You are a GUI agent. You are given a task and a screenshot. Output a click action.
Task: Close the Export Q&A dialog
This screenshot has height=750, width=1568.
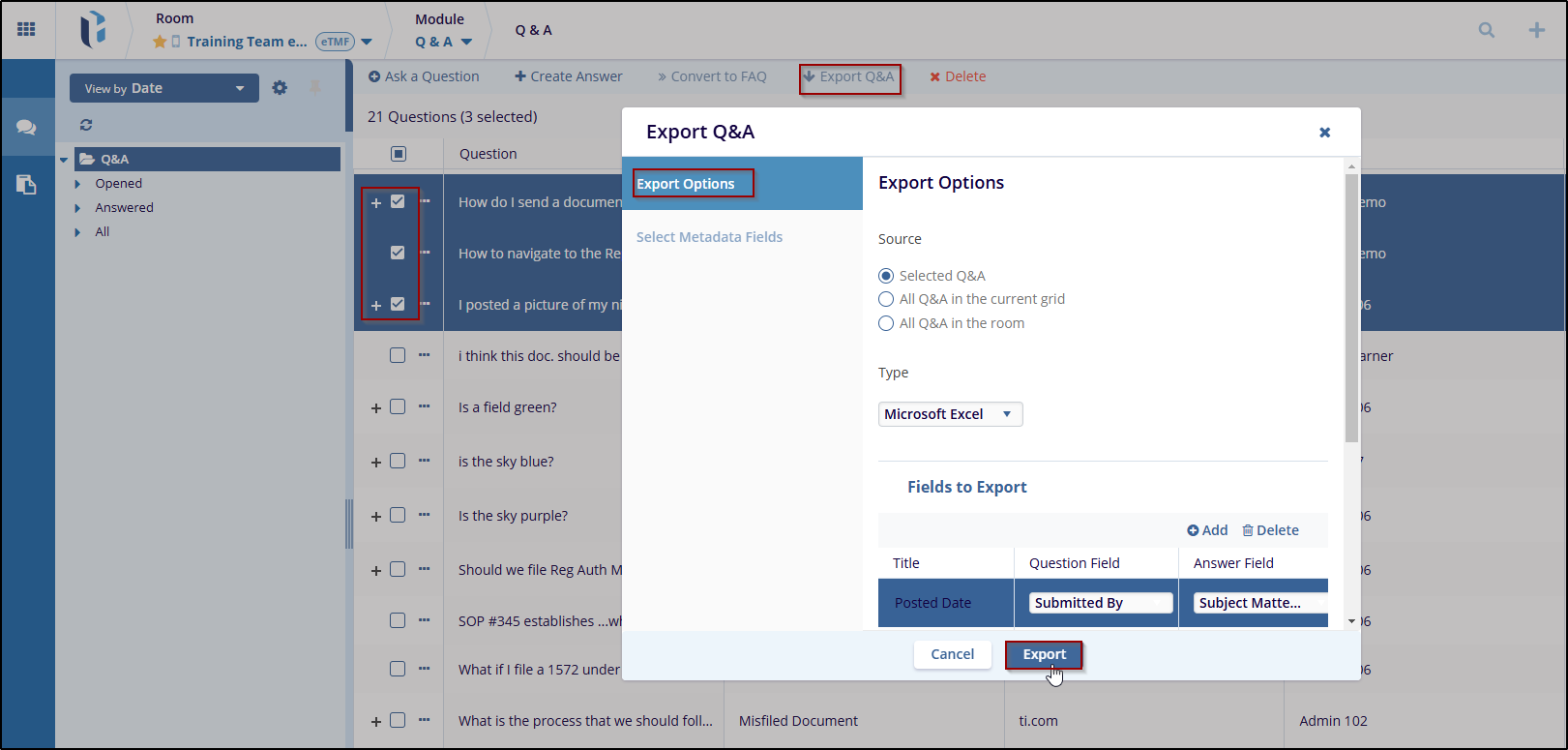[1324, 133]
